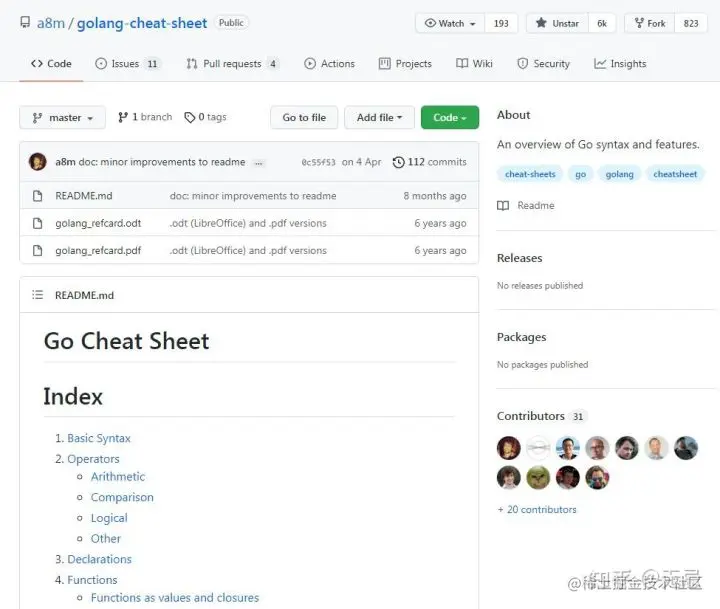Image resolution: width=720 pixels, height=609 pixels.
Task: Open the master branch dropdown
Action: [x=62, y=118]
